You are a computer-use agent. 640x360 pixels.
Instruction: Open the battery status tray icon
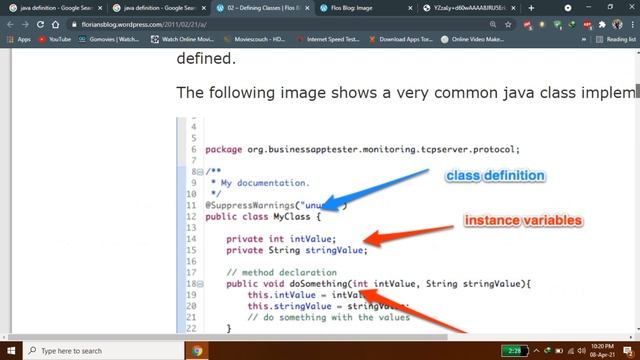pyautogui.click(x=559, y=351)
